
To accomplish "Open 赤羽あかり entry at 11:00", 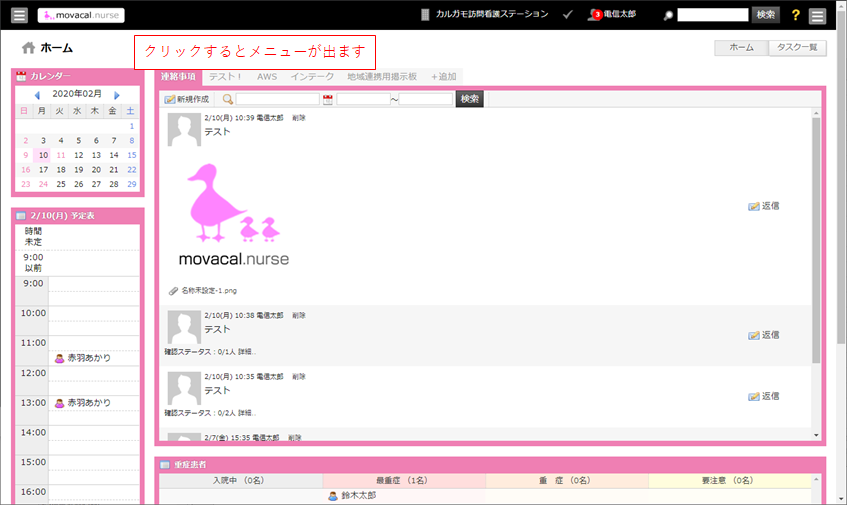I will coord(89,358).
